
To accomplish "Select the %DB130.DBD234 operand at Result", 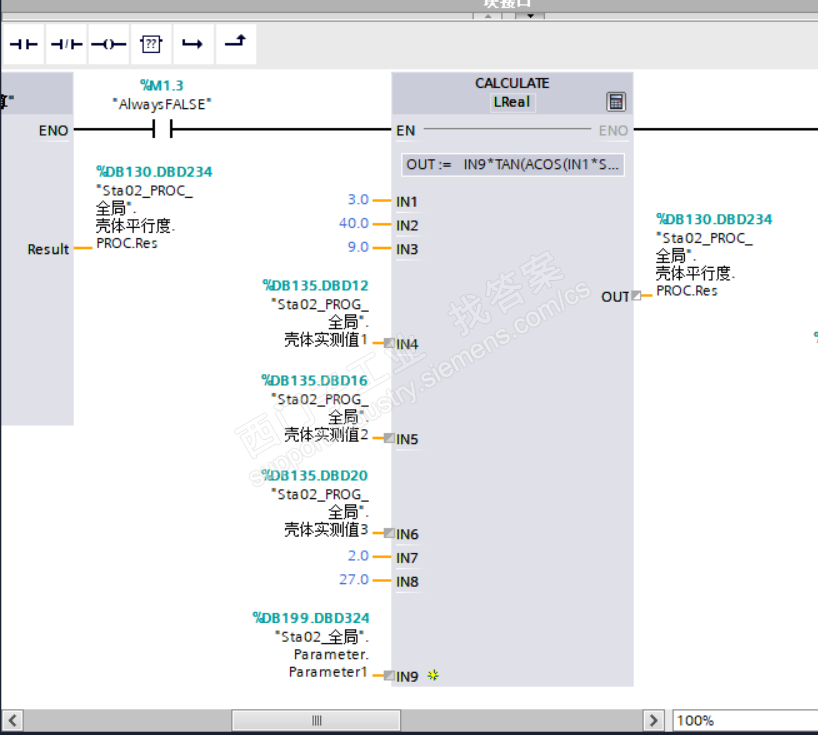I will [154, 172].
